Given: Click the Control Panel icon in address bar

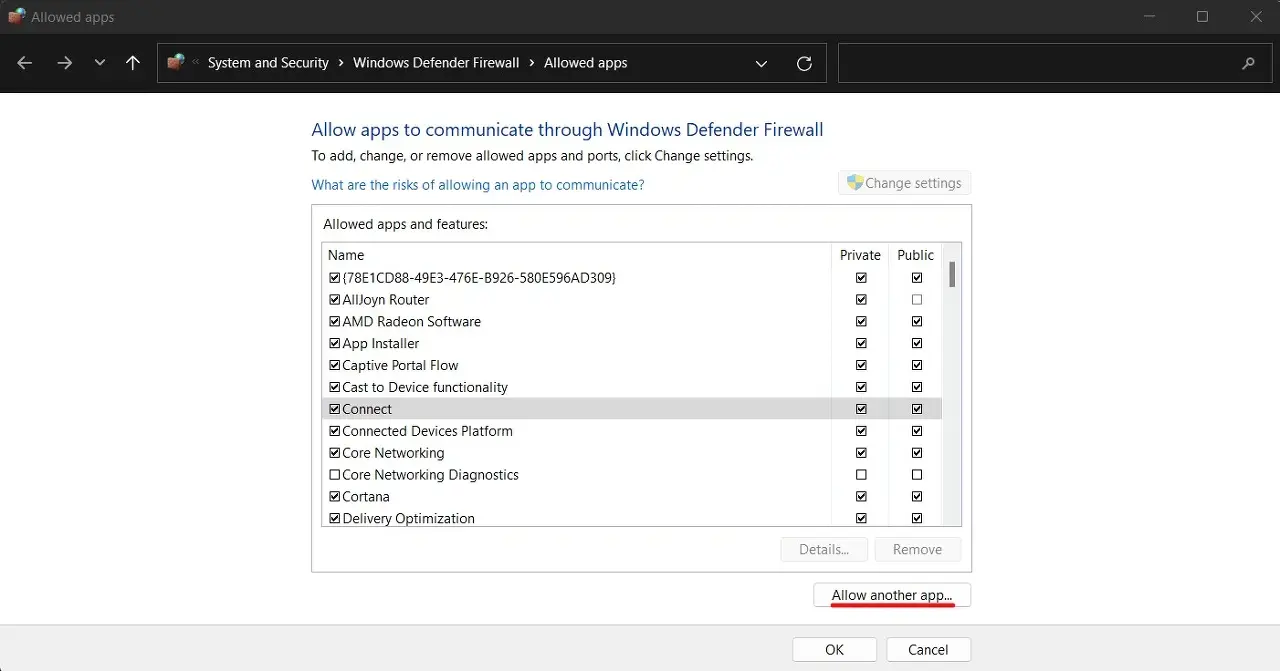Looking at the screenshot, I should tap(176, 62).
